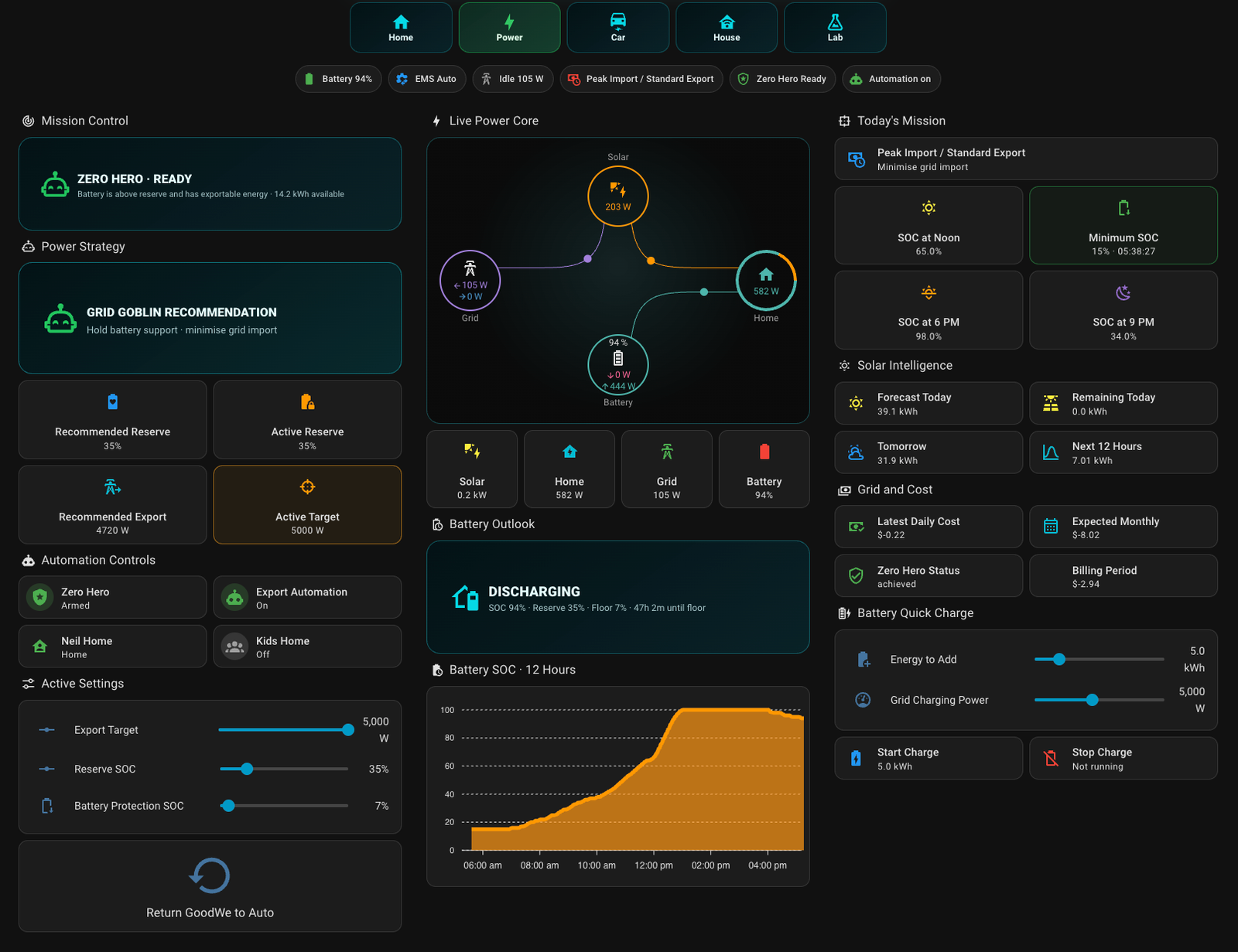The width and height of the screenshot is (1238, 952).
Task: Click the Battery Protection SOC slider
Action: click(x=283, y=806)
